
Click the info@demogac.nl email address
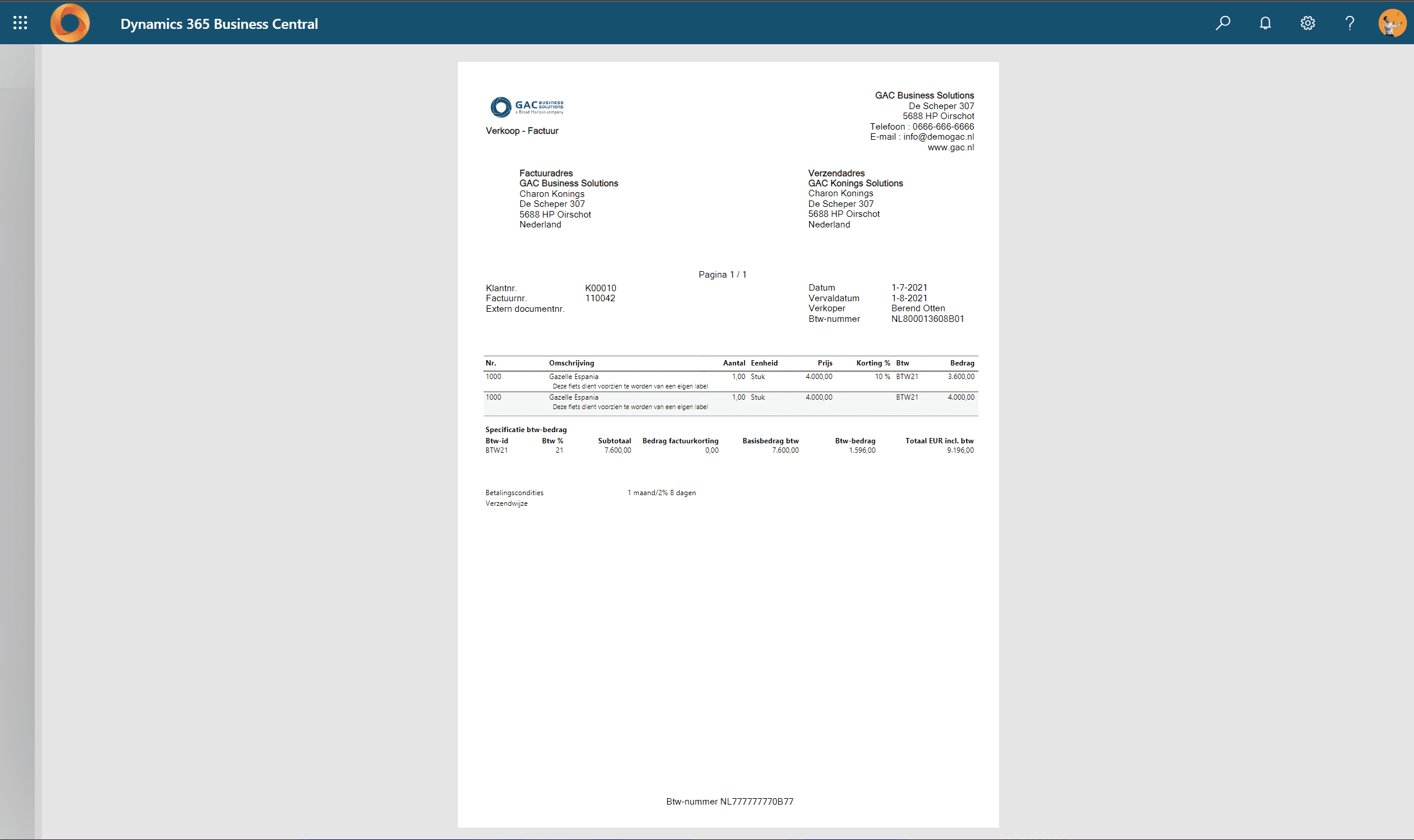tap(938, 137)
